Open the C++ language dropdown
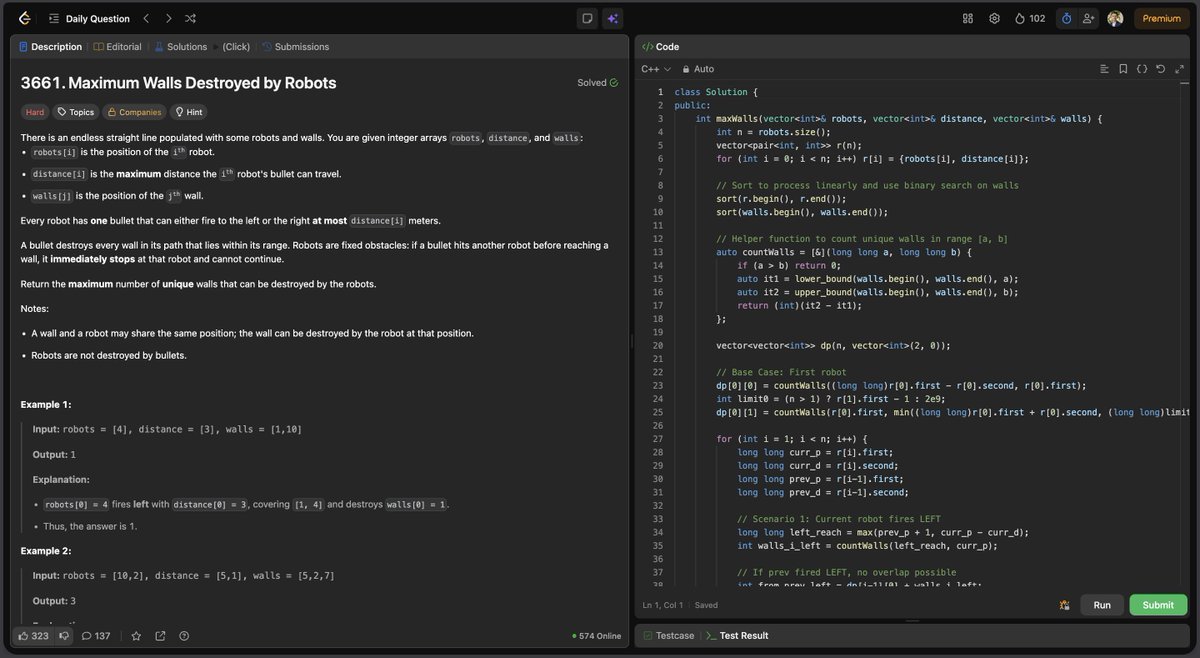This screenshot has height=658, width=1200. coord(656,69)
